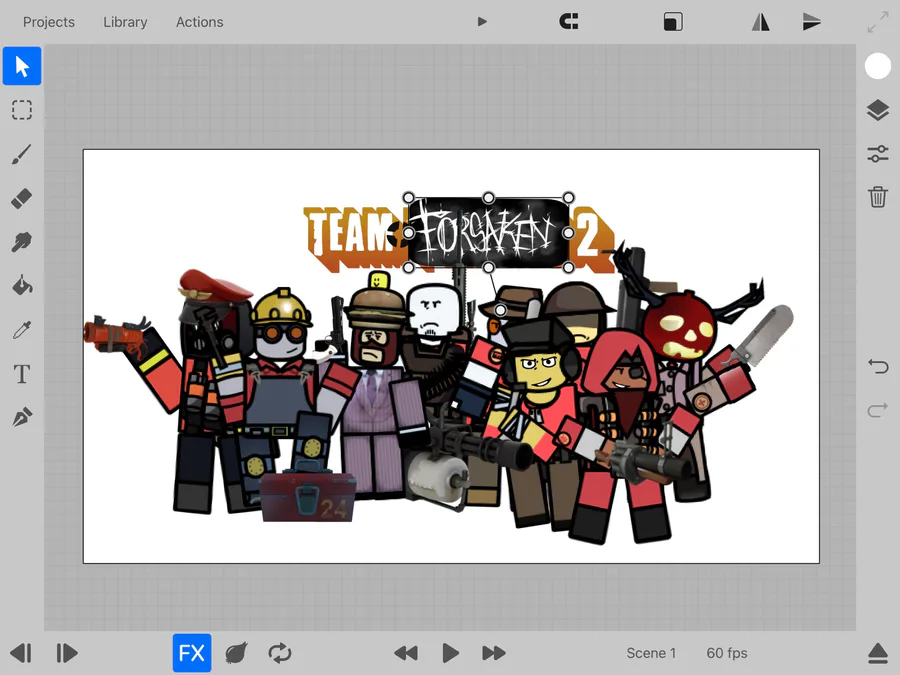Activate the Text tool

click(x=22, y=374)
